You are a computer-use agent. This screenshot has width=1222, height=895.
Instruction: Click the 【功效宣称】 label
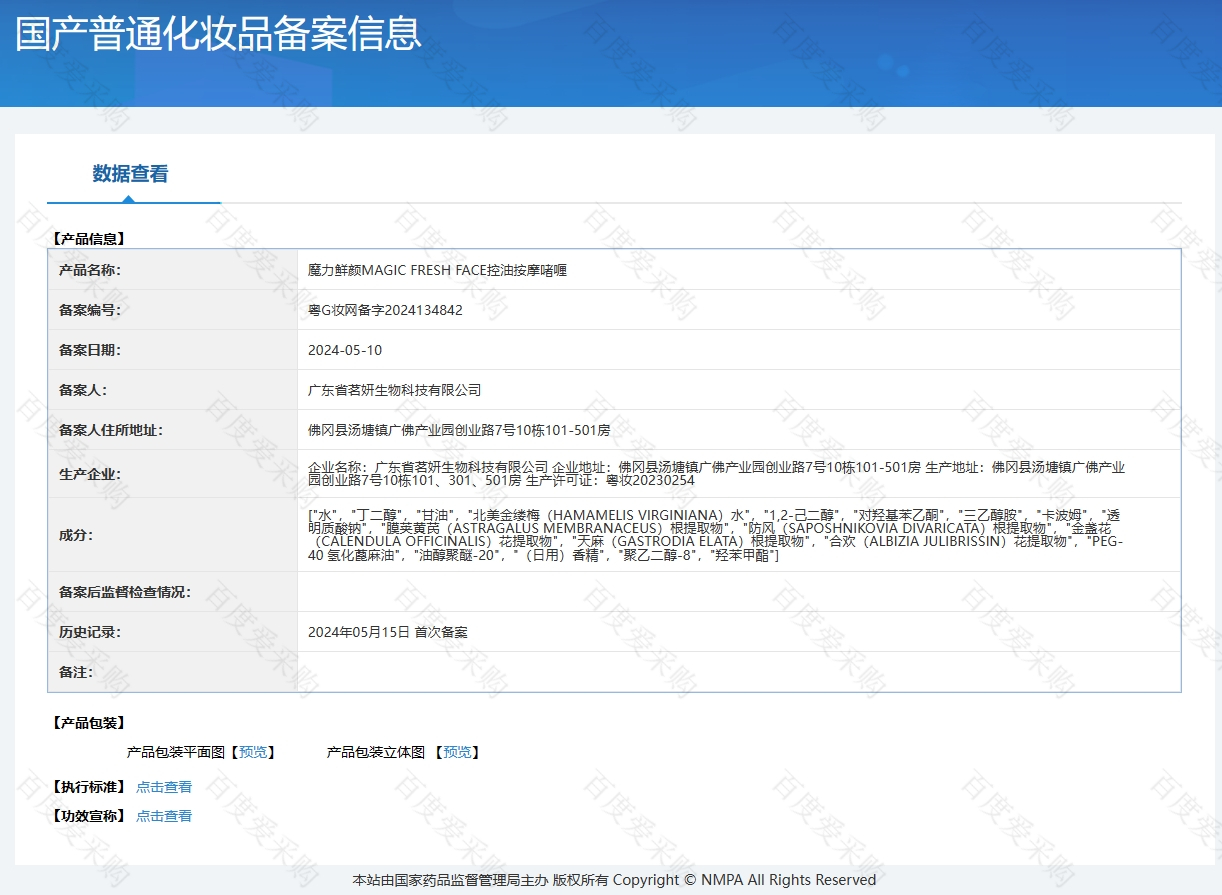point(87,816)
